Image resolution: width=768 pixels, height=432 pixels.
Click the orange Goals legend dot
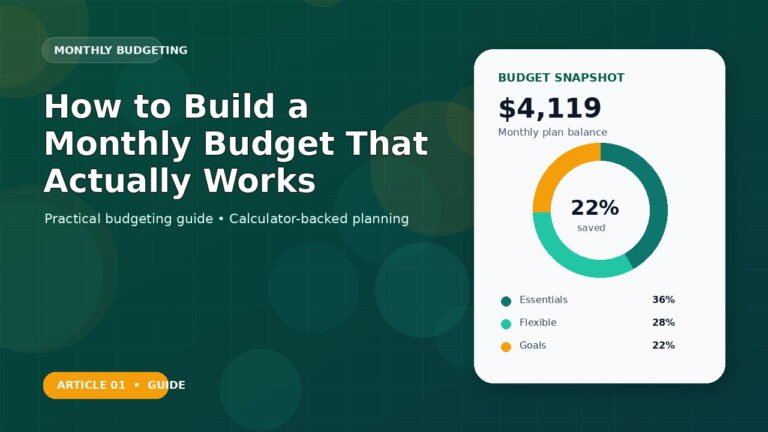(x=506, y=347)
